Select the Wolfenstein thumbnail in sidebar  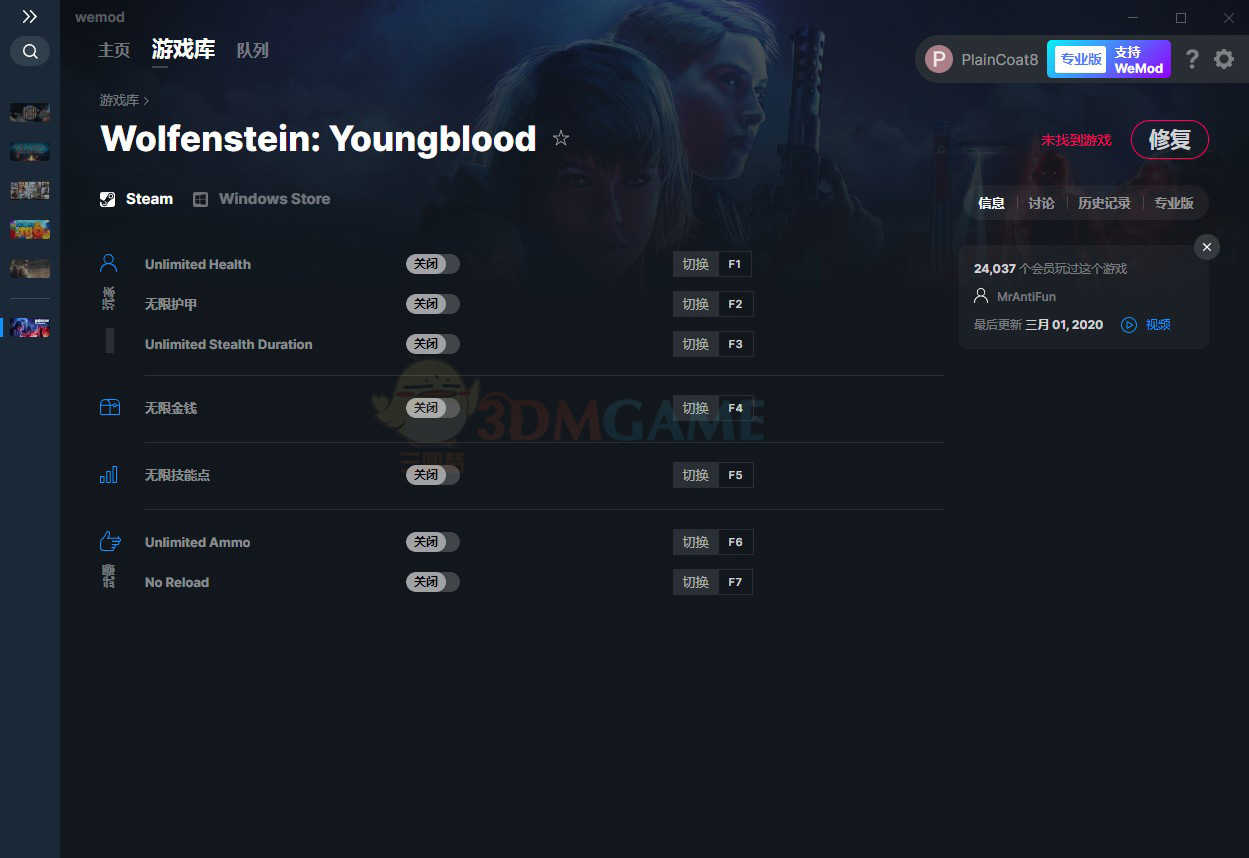coord(30,327)
